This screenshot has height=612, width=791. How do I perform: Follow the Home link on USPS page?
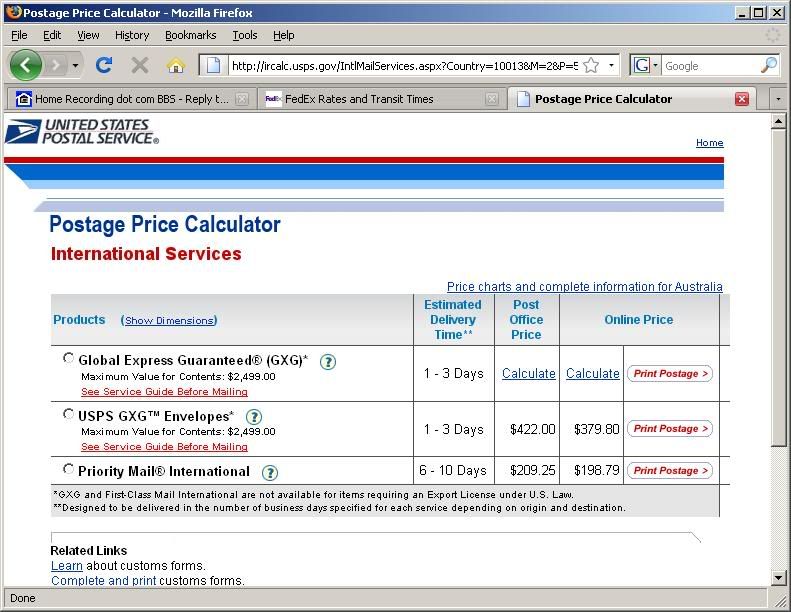[709, 143]
